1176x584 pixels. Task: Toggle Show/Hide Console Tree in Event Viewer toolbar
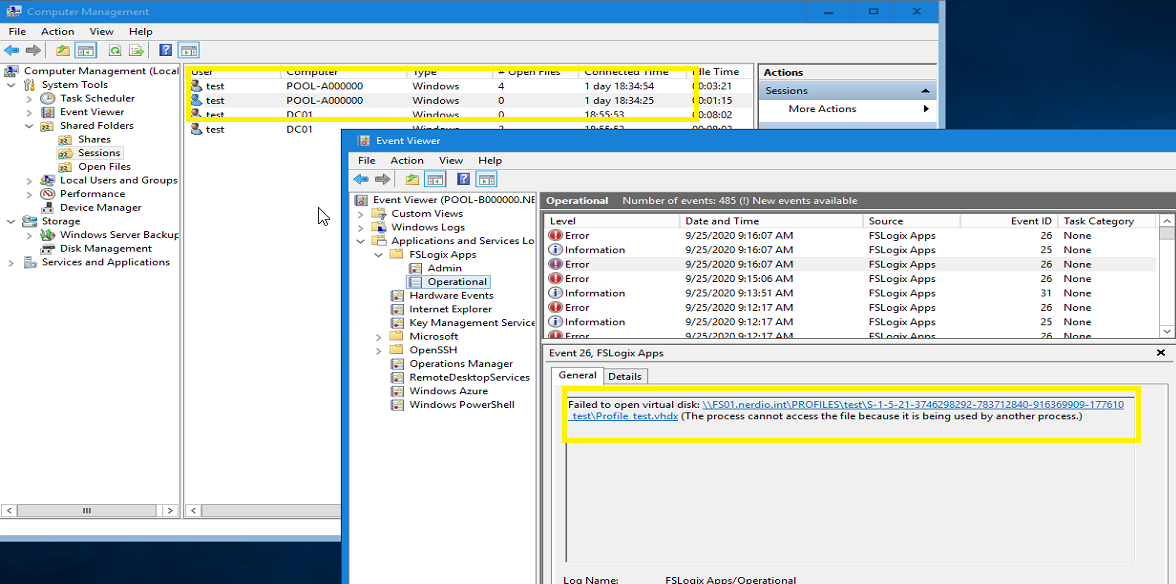435,179
